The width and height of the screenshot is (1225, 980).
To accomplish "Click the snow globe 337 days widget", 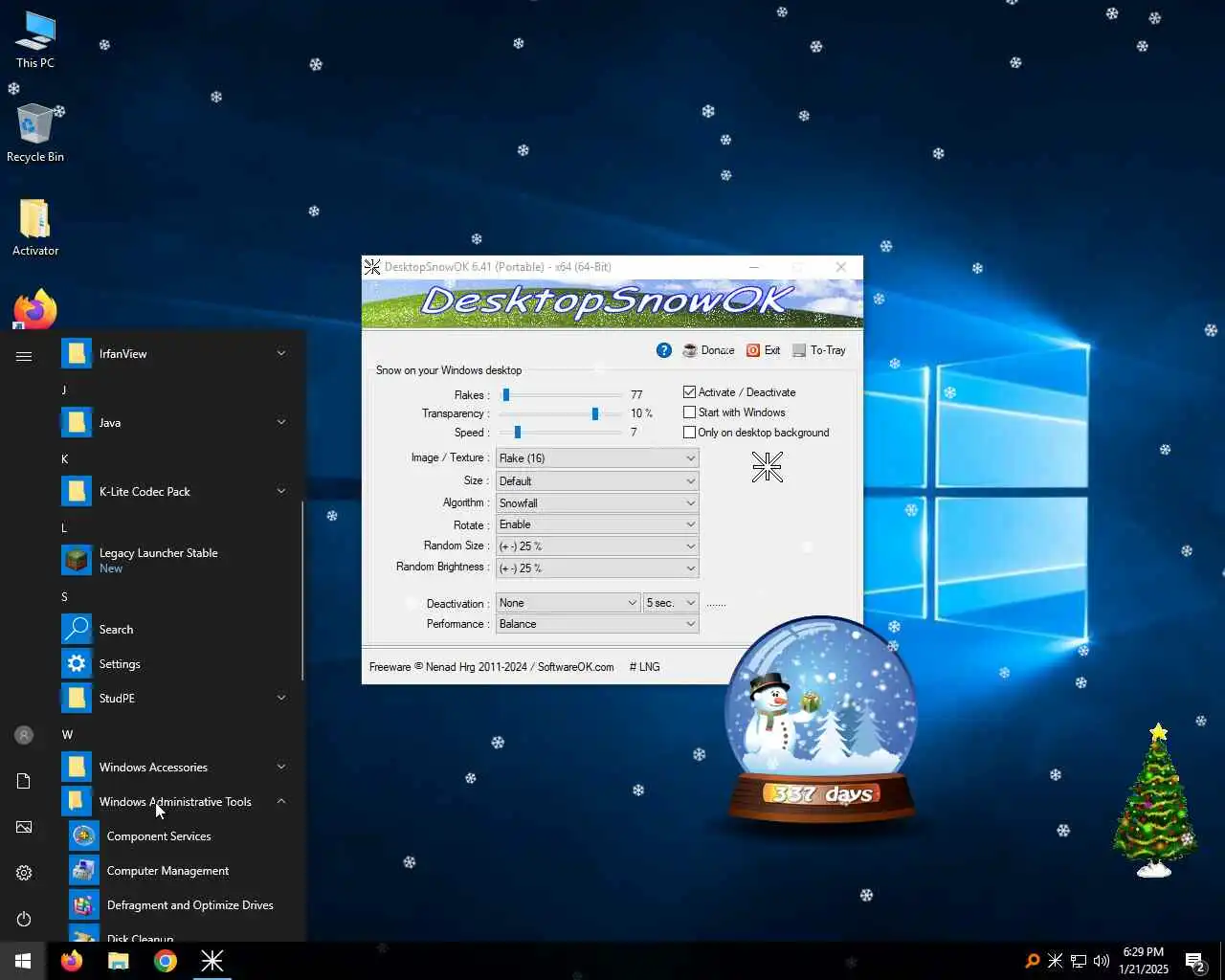I will (x=821, y=720).
